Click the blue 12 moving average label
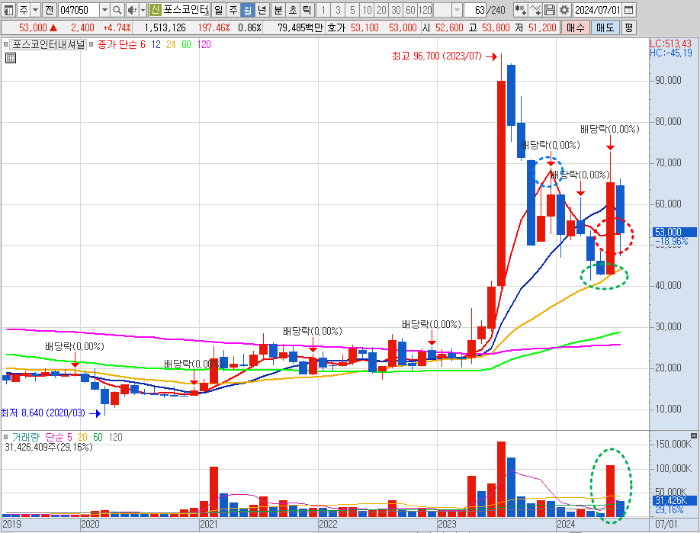The width and height of the screenshot is (700, 533). (156, 45)
